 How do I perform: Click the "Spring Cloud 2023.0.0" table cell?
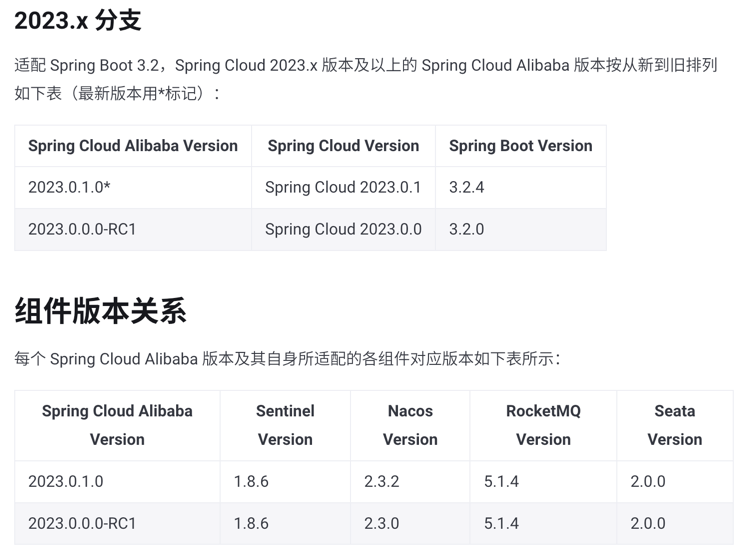343,230
